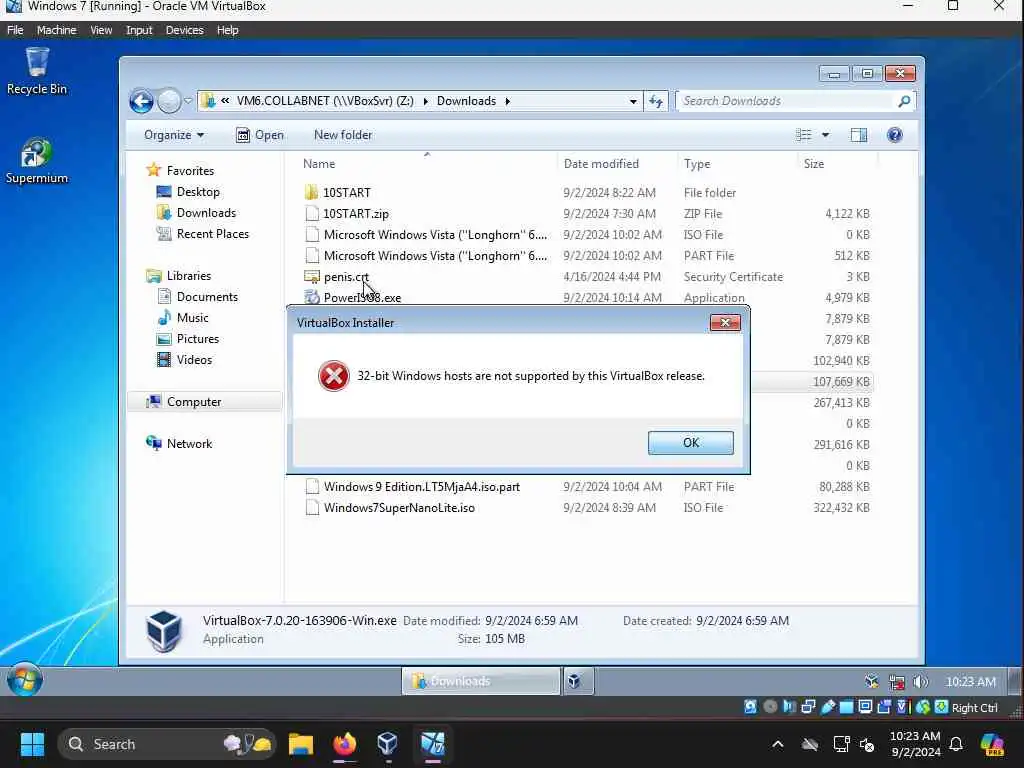Open the VirtualBox Help menu
Image resolution: width=1024 pixels, height=768 pixels.
coord(227,30)
